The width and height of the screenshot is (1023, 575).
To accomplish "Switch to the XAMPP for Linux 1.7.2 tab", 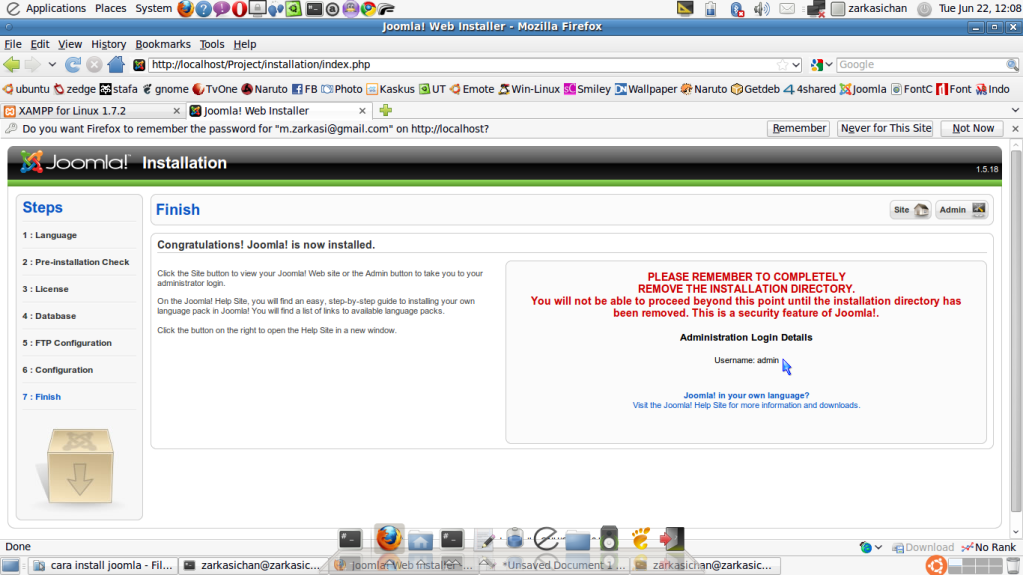I will click(92, 111).
